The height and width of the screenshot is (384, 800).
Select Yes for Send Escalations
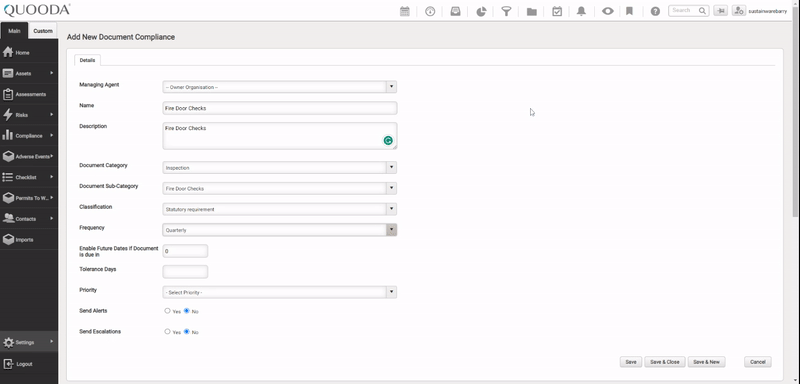point(167,331)
